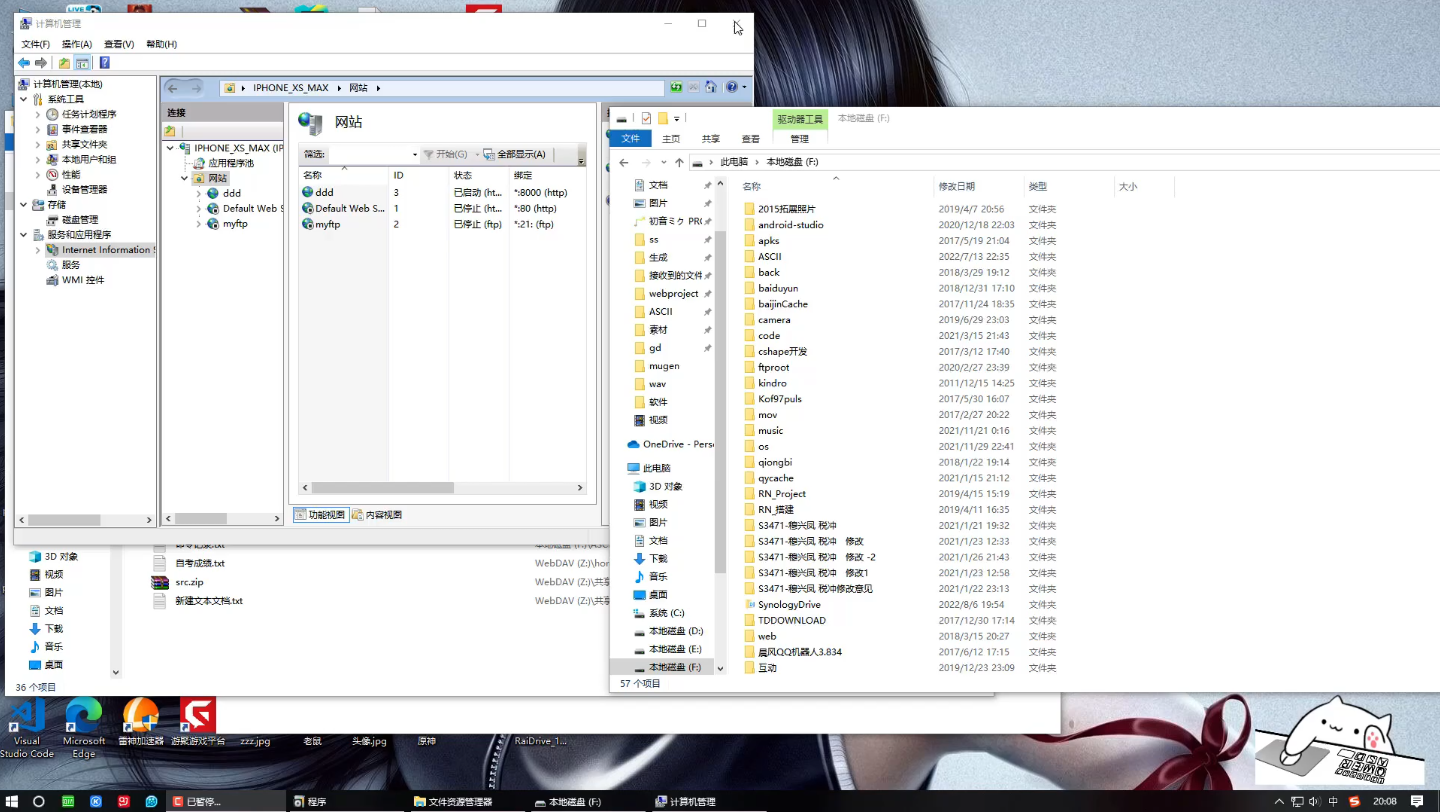Collapse the 存储 tree node
Screen dimensions: 1440x812
point(24,204)
